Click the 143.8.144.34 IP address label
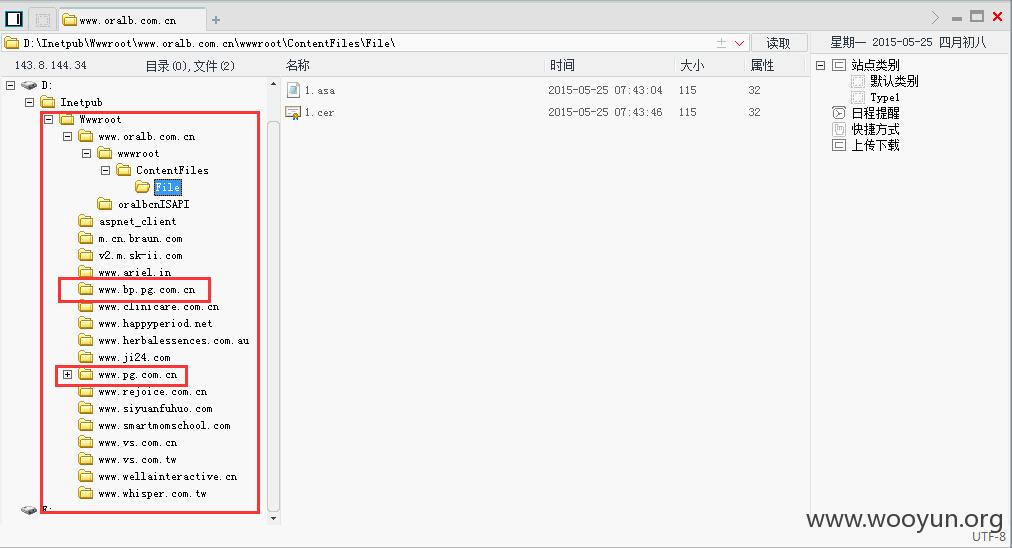The height and width of the screenshot is (548, 1012). pyautogui.click(x=50, y=65)
